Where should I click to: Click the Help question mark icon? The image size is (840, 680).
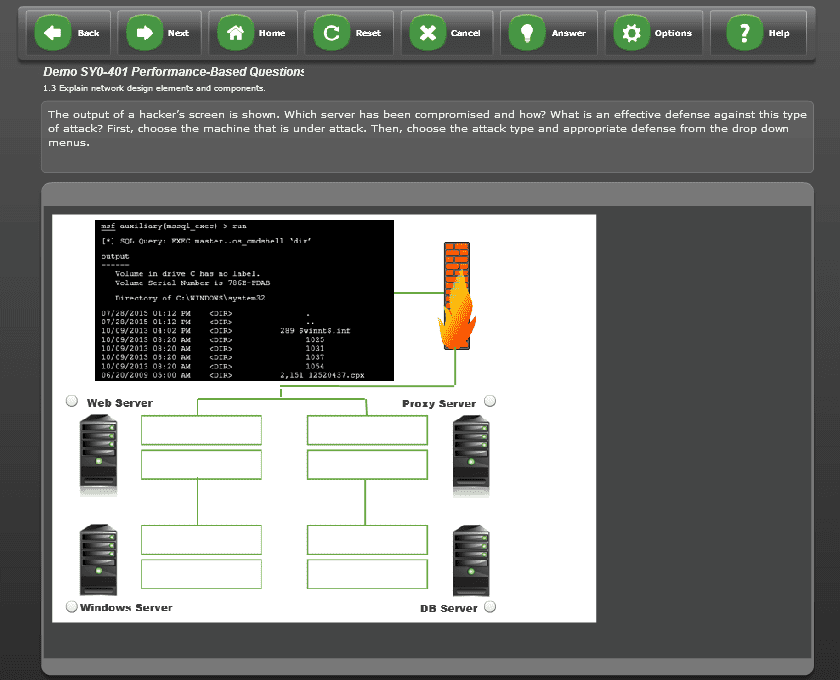tap(745, 32)
